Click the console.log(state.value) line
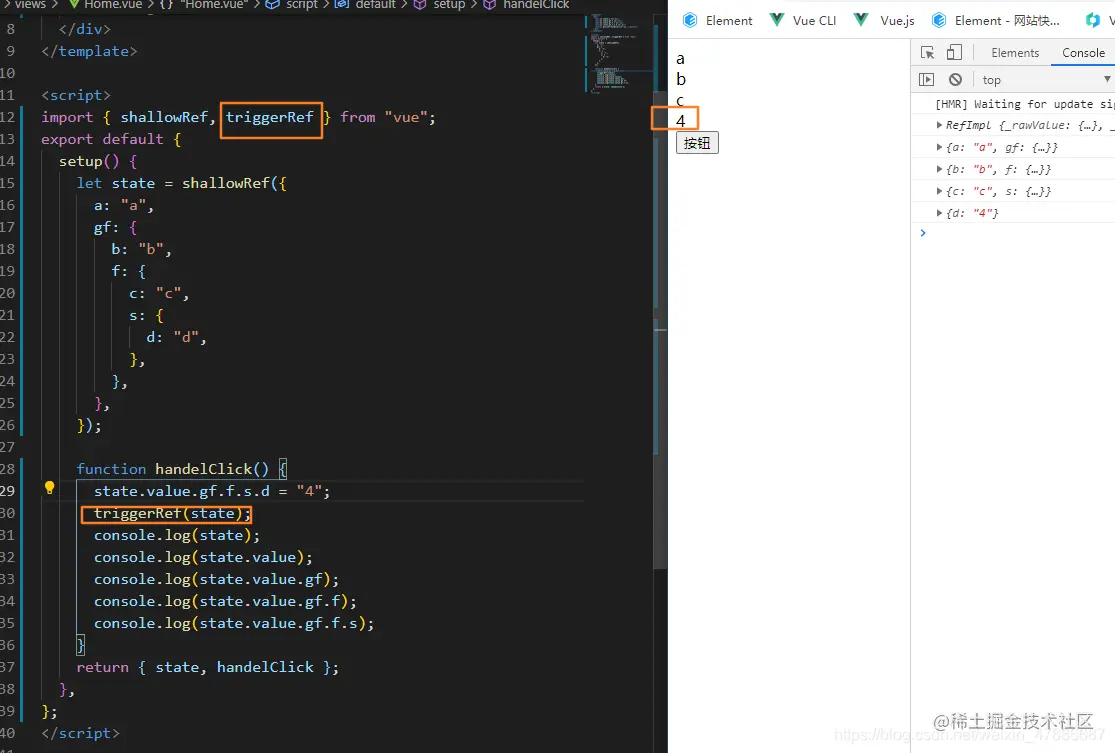The width and height of the screenshot is (1115, 753). click(203, 557)
